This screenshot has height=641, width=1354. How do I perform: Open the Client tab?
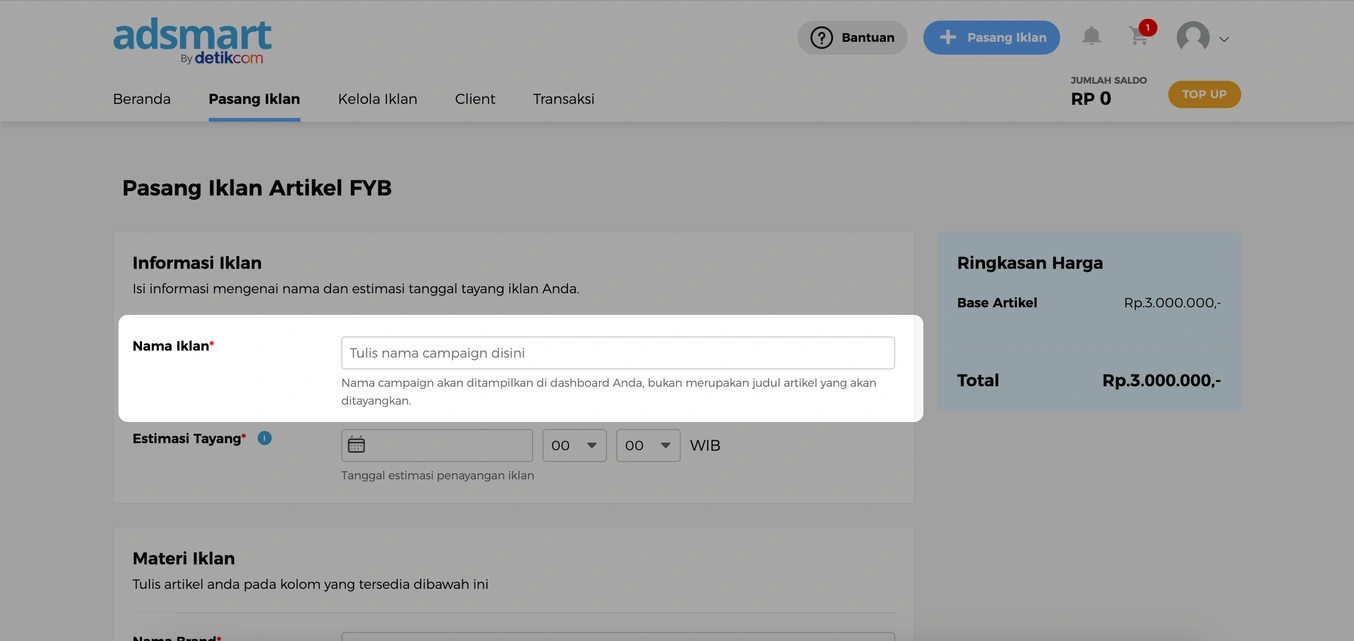(475, 99)
